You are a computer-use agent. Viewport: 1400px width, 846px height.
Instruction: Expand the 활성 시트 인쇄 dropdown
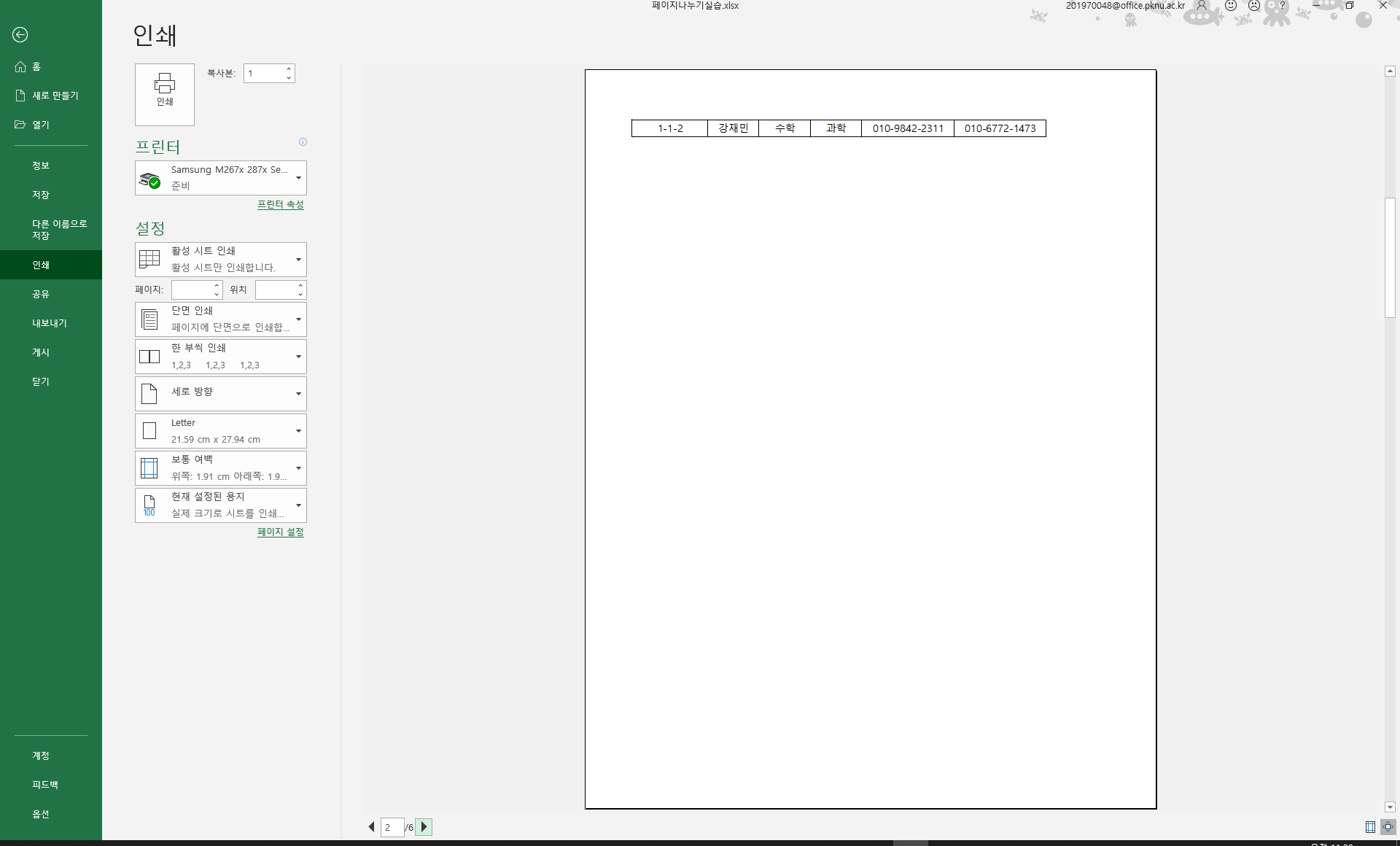(220, 259)
